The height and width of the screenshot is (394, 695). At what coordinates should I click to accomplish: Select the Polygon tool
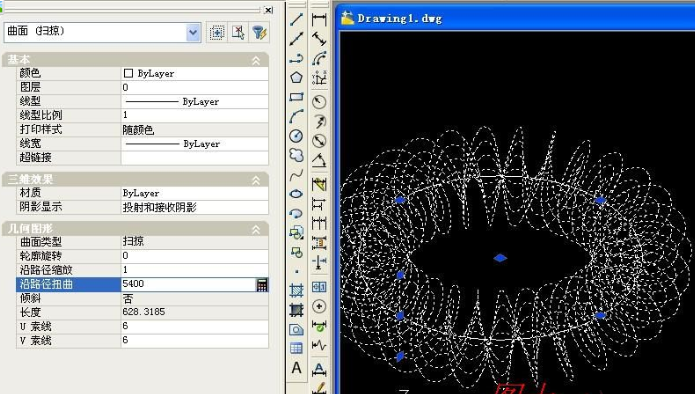(297, 78)
